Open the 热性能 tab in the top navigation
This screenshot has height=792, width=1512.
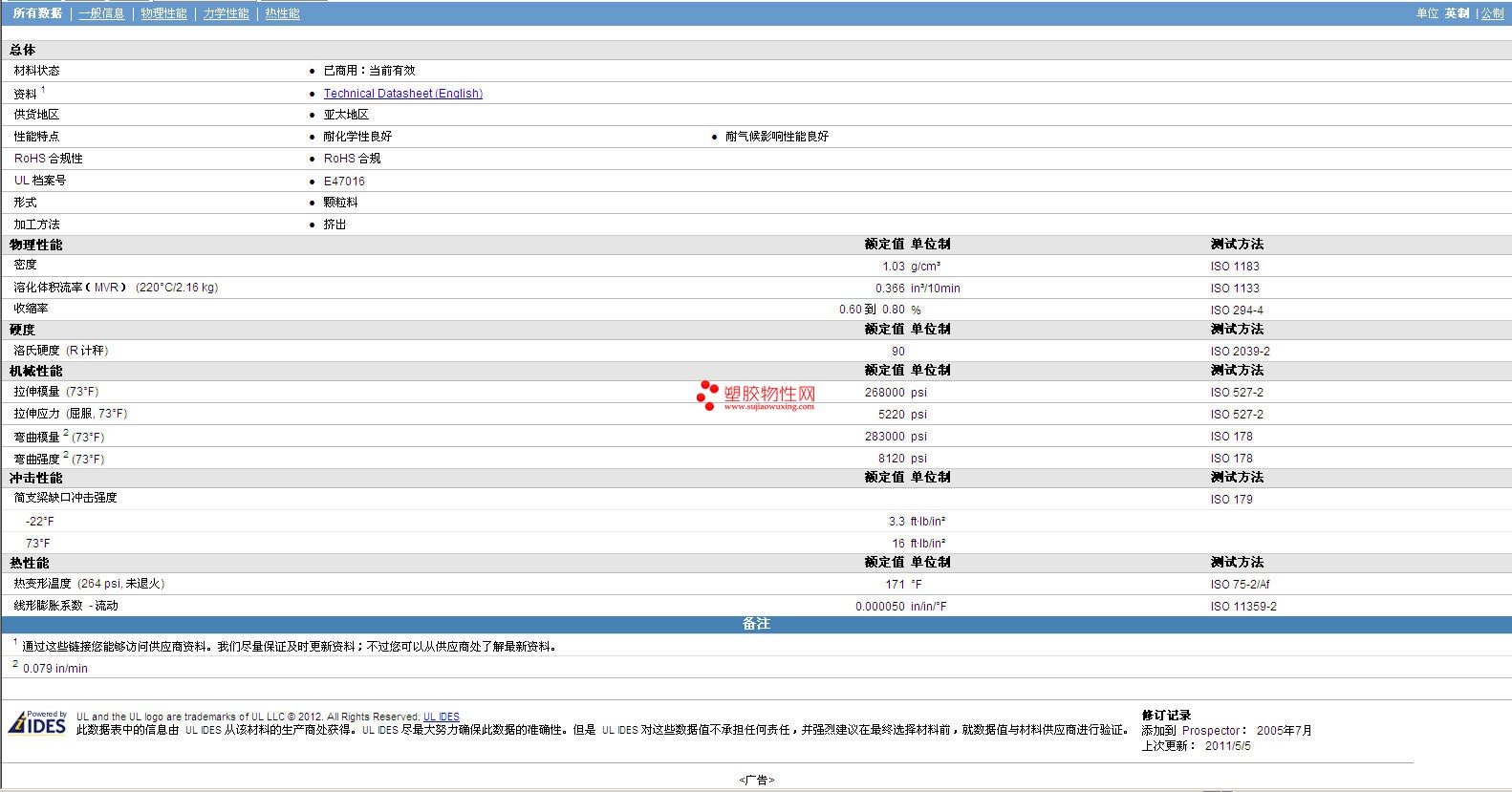(x=282, y=13)
